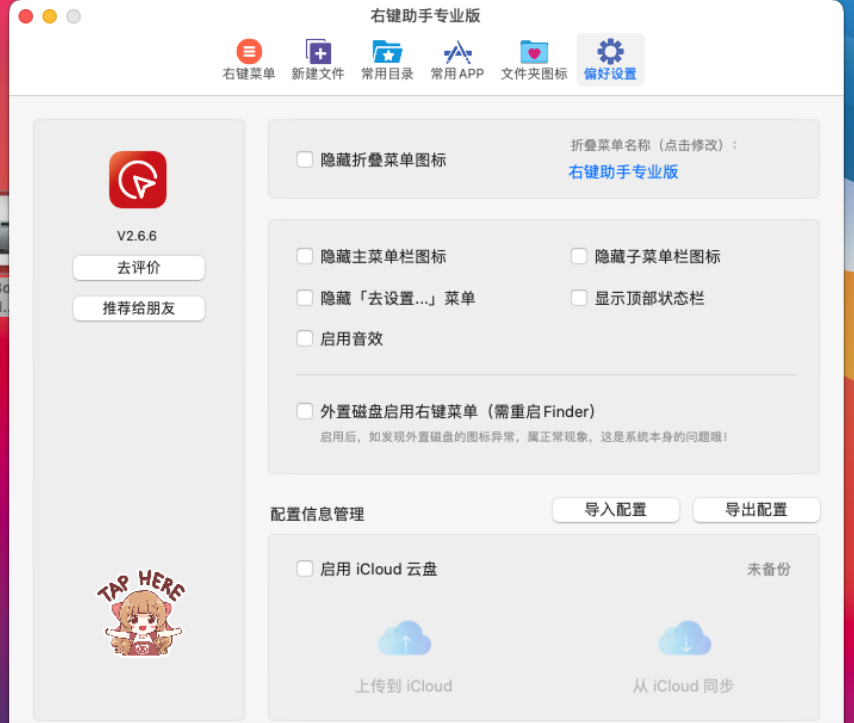Enable 启用 iCloud 云盘 checkbox
The image size is (854, 723).
click(305, 569)
